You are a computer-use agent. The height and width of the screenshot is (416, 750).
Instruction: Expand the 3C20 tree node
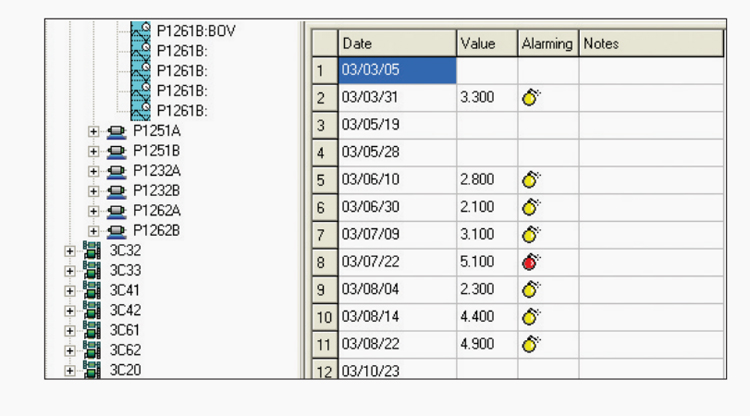coord(70,370)
